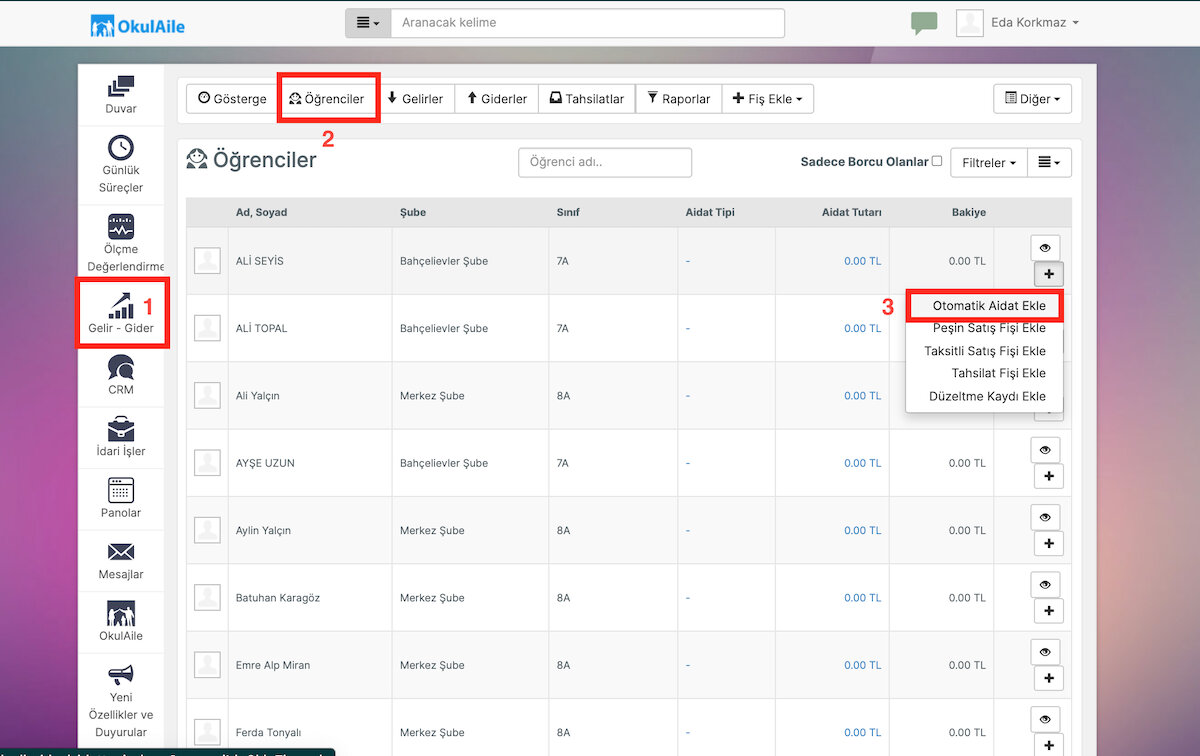Open the Giderler tab
The width and height of the screenshot is (1200, 756).
click(497, 99)
